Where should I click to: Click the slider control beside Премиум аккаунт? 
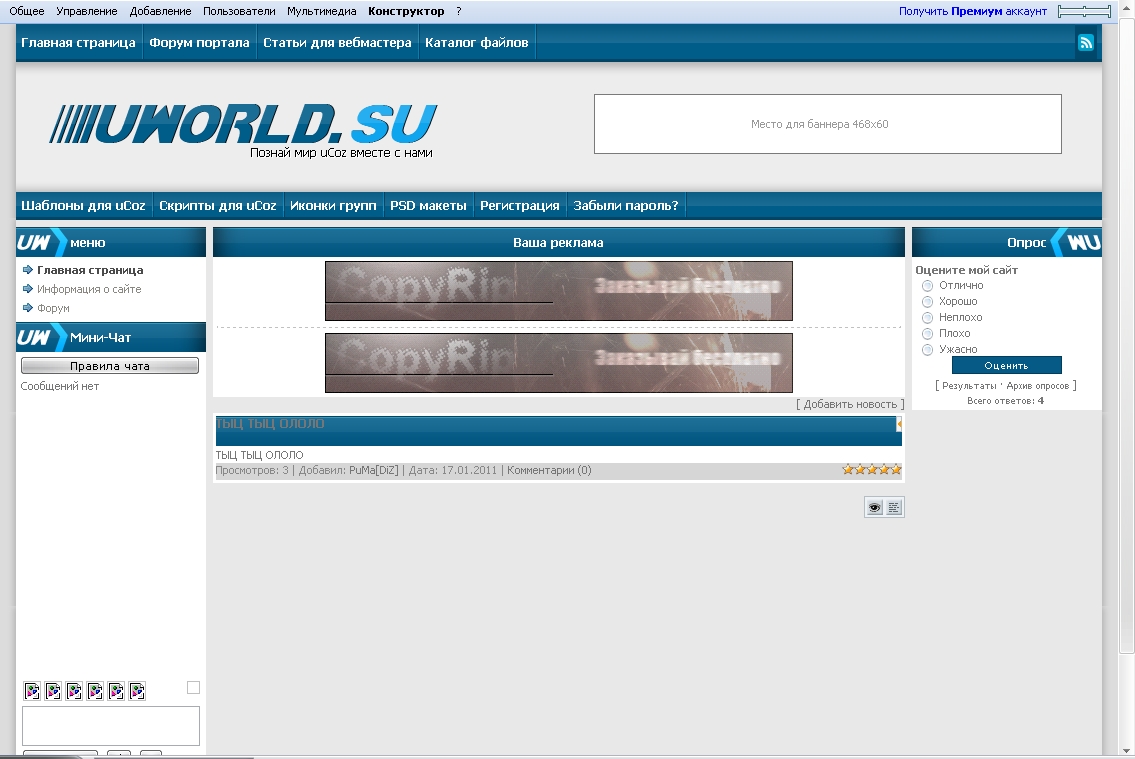tap(1084, 11)
